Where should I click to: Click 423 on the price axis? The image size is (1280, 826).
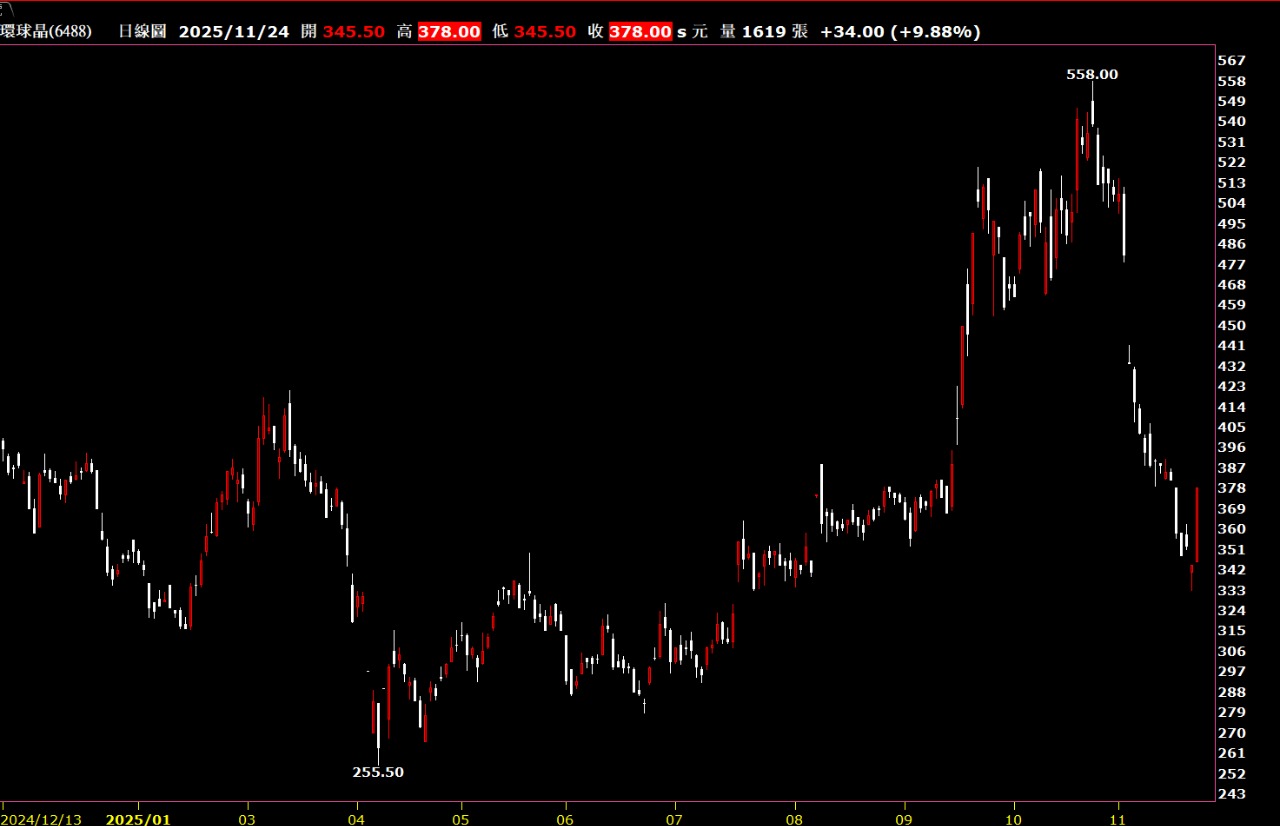(x=1232, y=386)
